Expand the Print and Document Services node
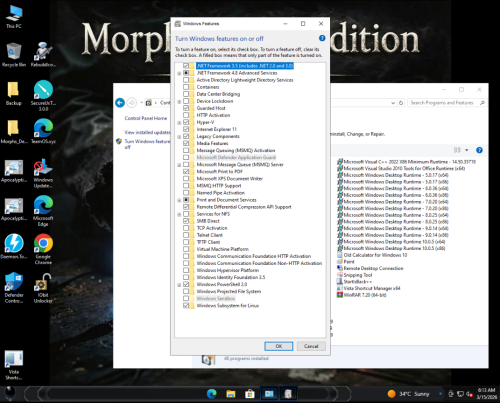Screen dimensions: 500x403 (179, 200)
